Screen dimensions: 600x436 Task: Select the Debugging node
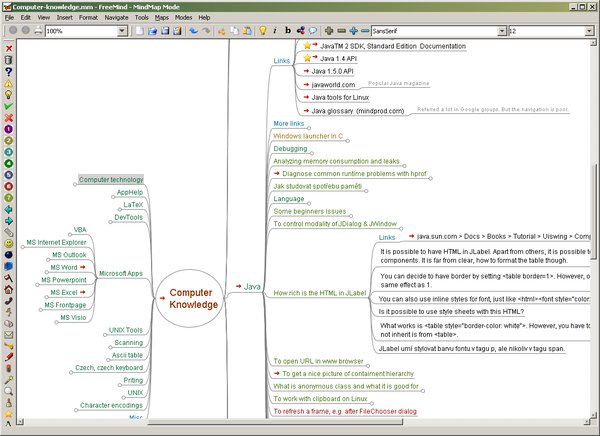pyautogui.click(x=290, y=148)
